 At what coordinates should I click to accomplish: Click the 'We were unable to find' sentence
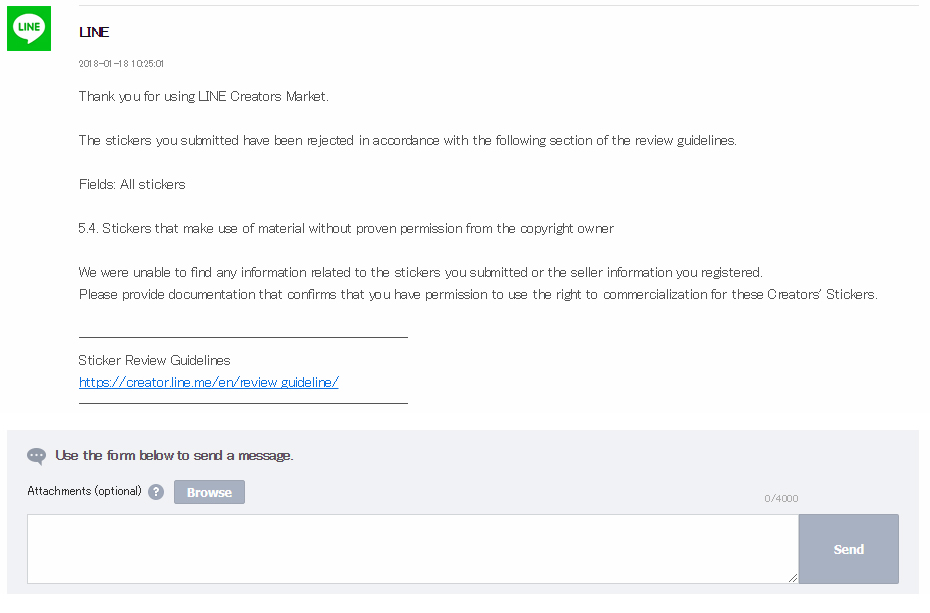(x=421, y=273)
